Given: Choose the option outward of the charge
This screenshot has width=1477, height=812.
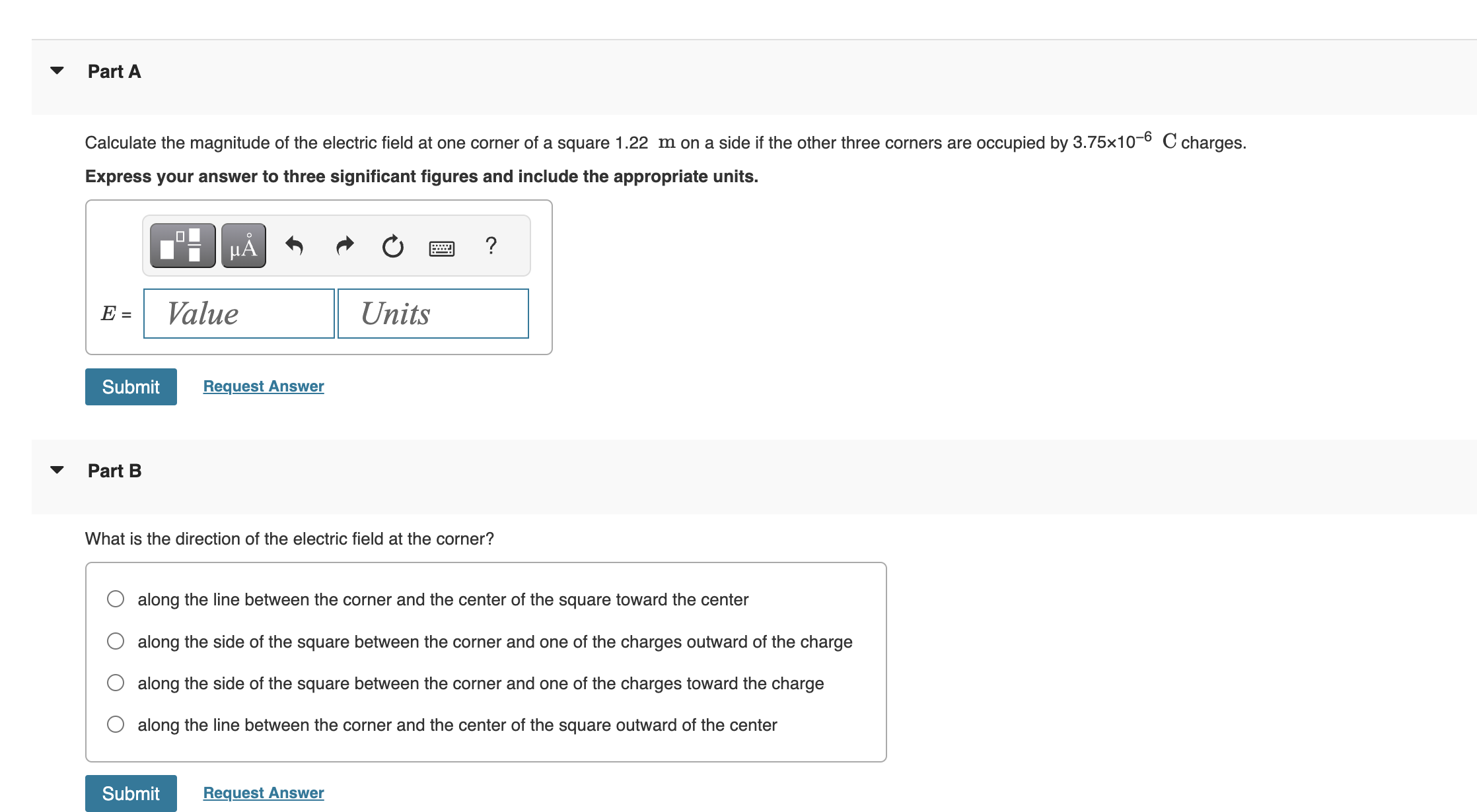Looking at the screenshot, I should (x=116, y=640).
